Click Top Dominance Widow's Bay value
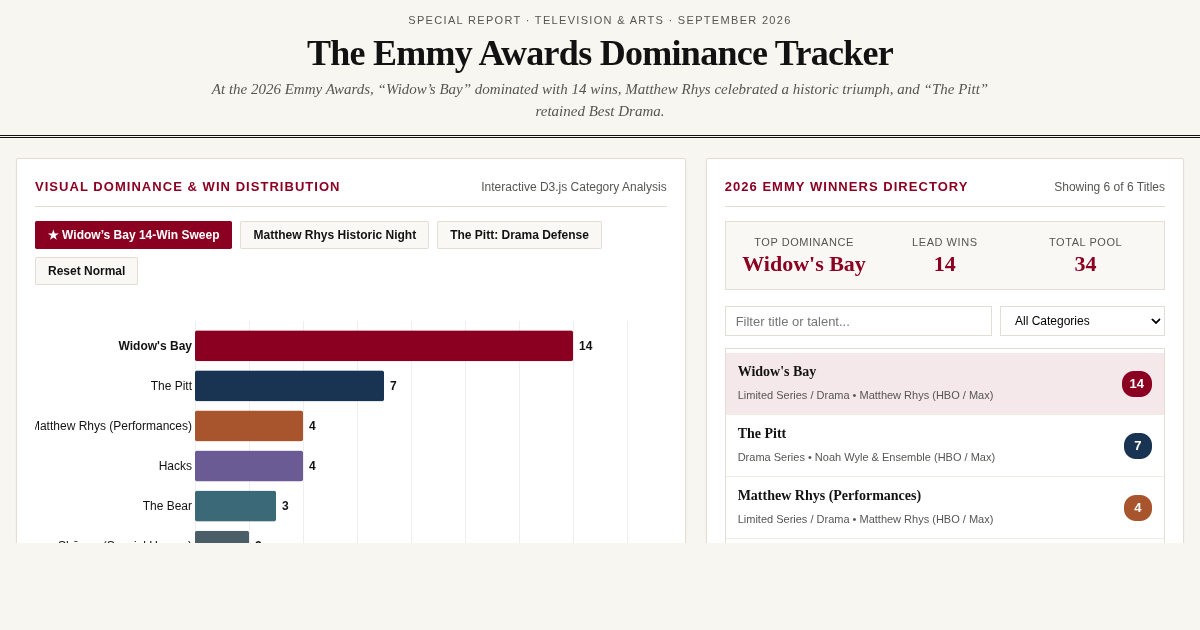This screenshot has height=630, width=1200. (x=804, y=264)
